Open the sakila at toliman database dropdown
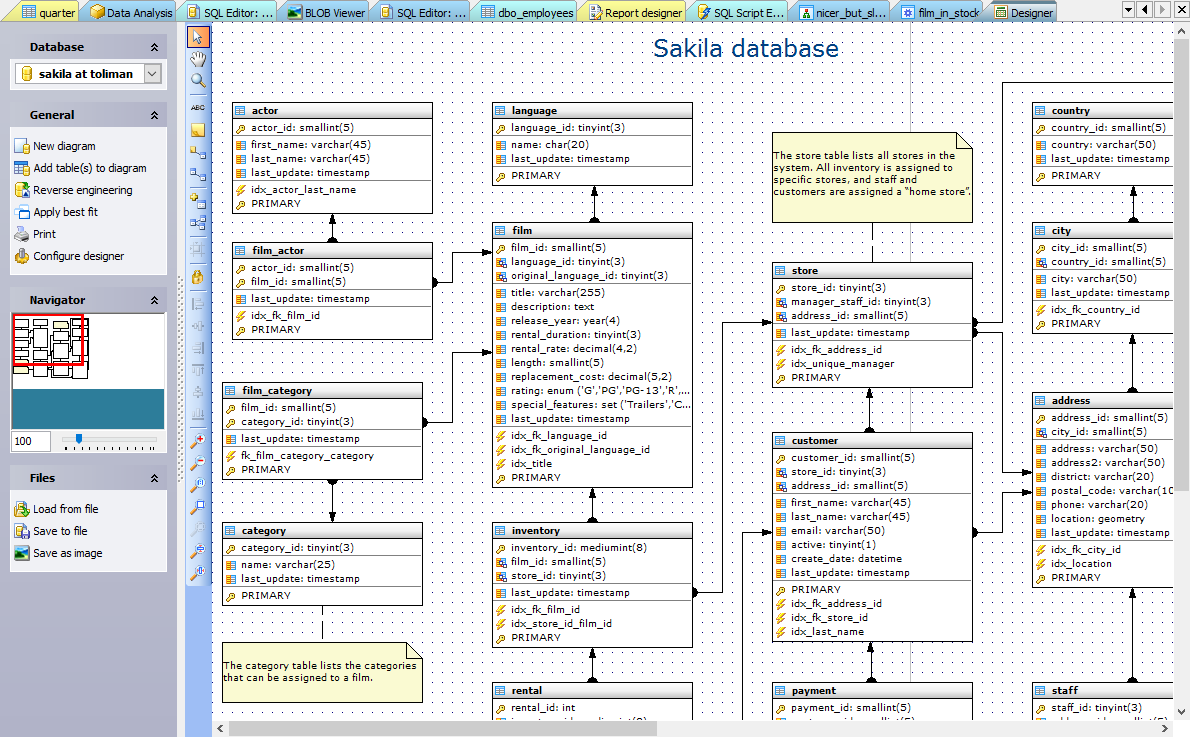Viewport: 1190px width, 737px height. coord(152,74)
